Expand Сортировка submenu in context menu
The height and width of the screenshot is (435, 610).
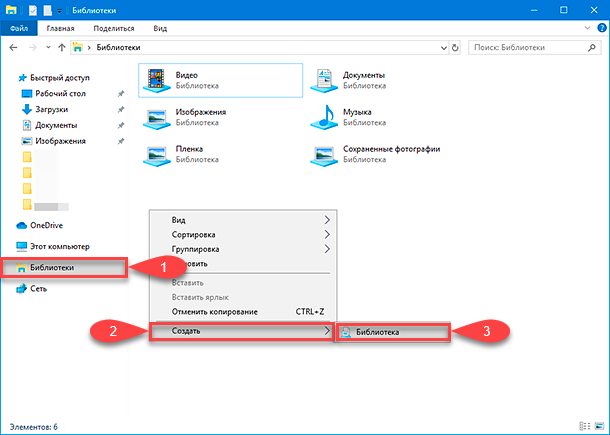click(x=243, y=235)
